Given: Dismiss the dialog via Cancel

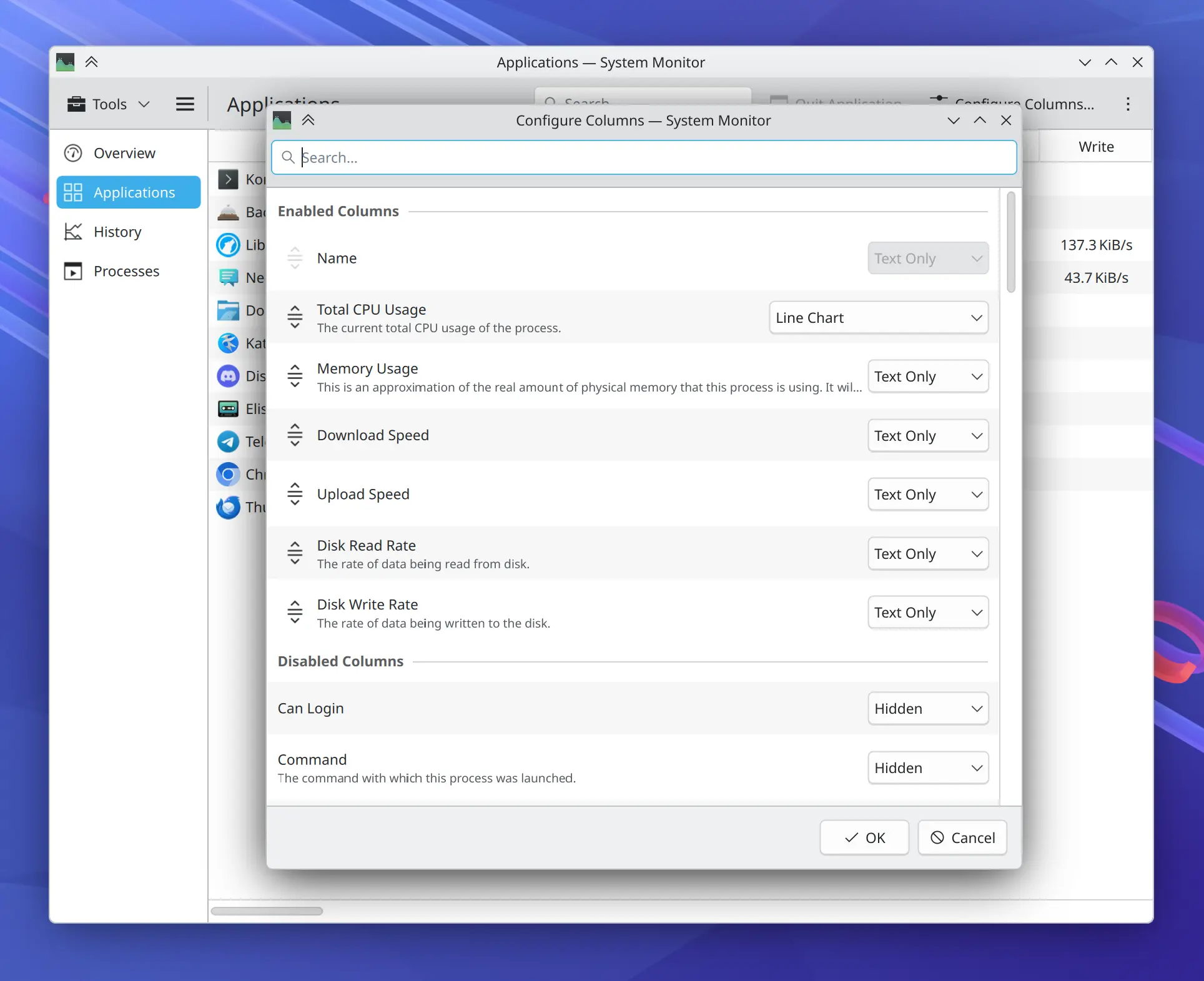Looking at the screenshot, I should pos(962,837).
